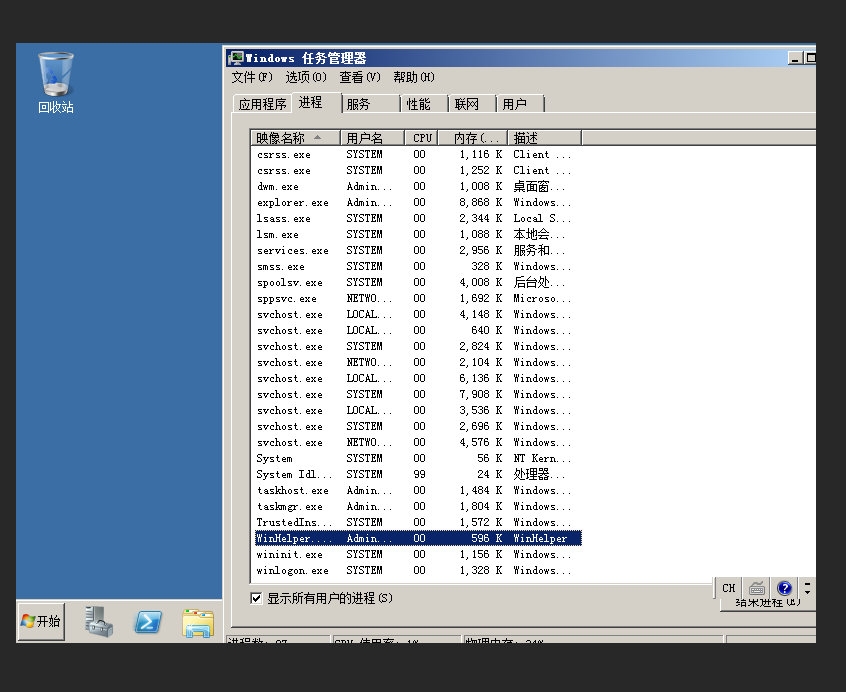Image resolution: width=846 pixels, height=692 pixels.
Task: Switch to the 服务 tab
Action: [x=371, y=104]
